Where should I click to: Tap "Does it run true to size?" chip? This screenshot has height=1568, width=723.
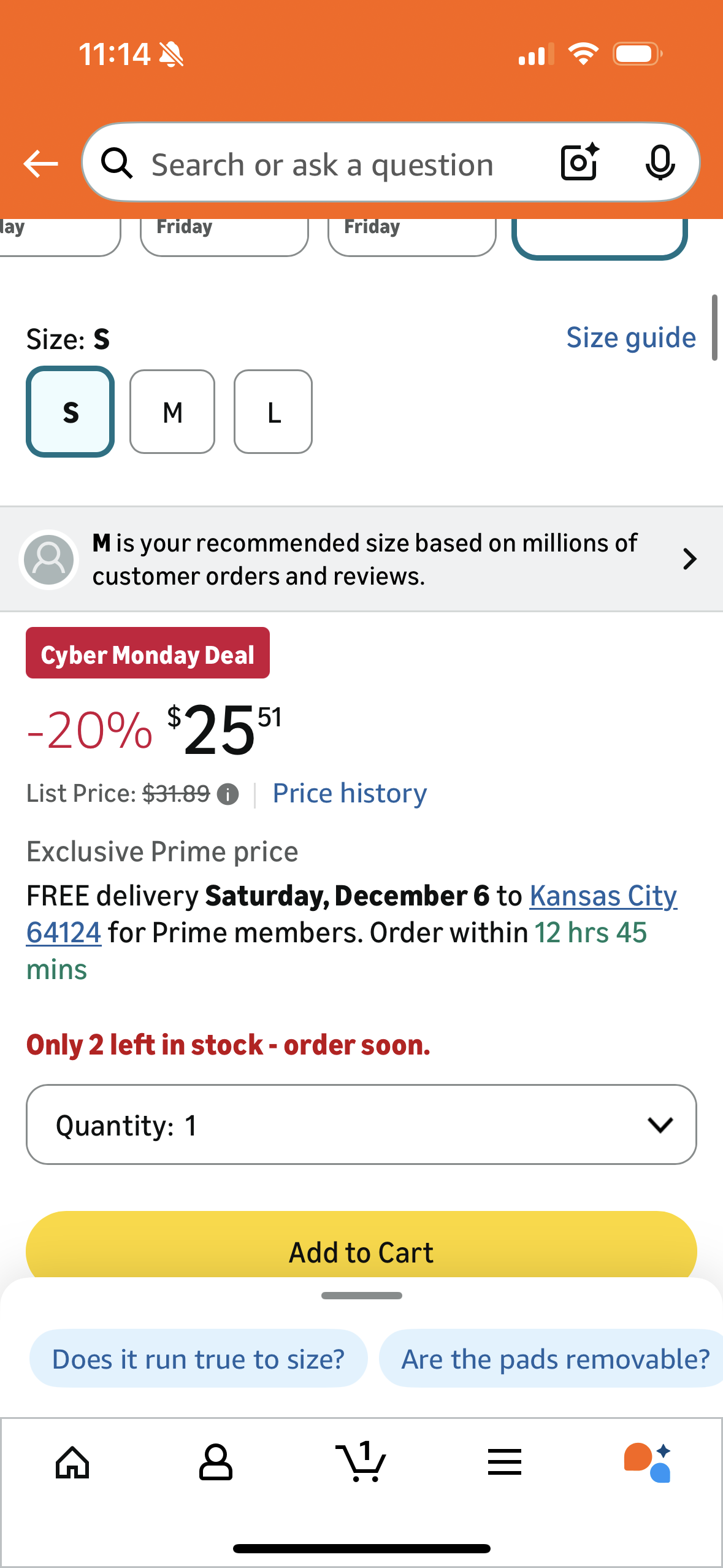198,1359
